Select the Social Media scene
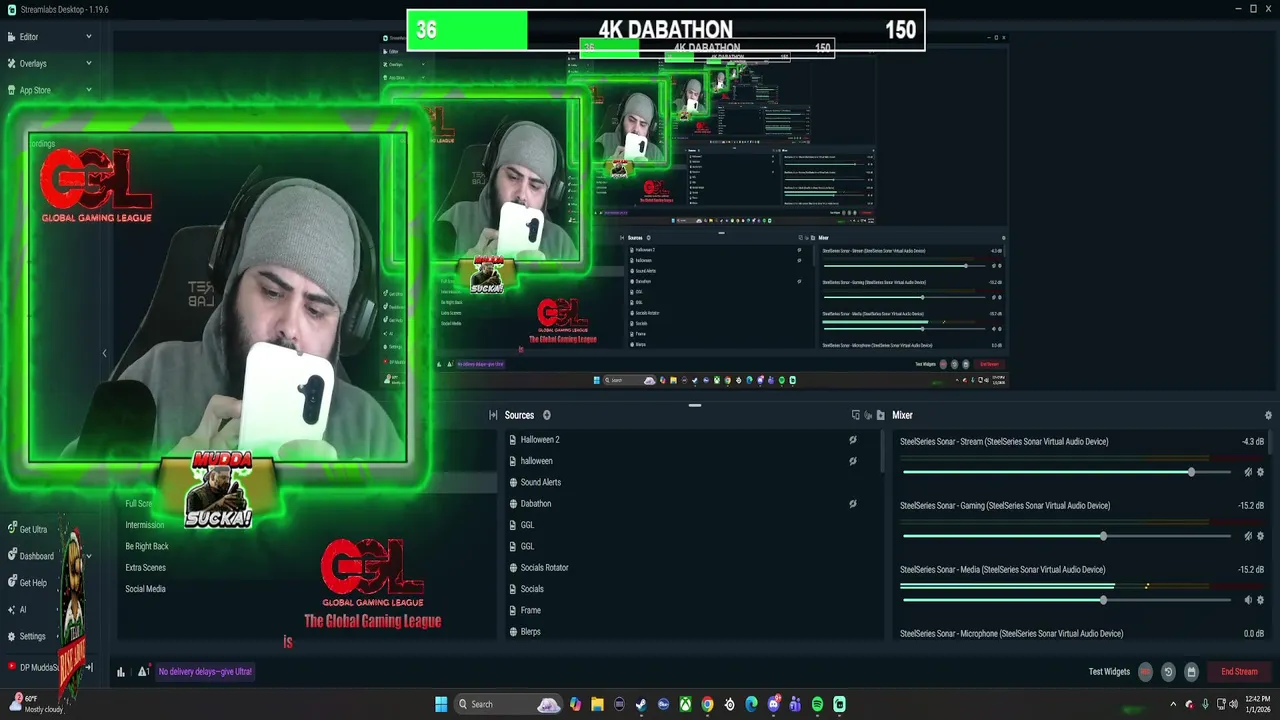Image resolution: width=1280 pixels, height=720 pixels. tap(145, 589)
